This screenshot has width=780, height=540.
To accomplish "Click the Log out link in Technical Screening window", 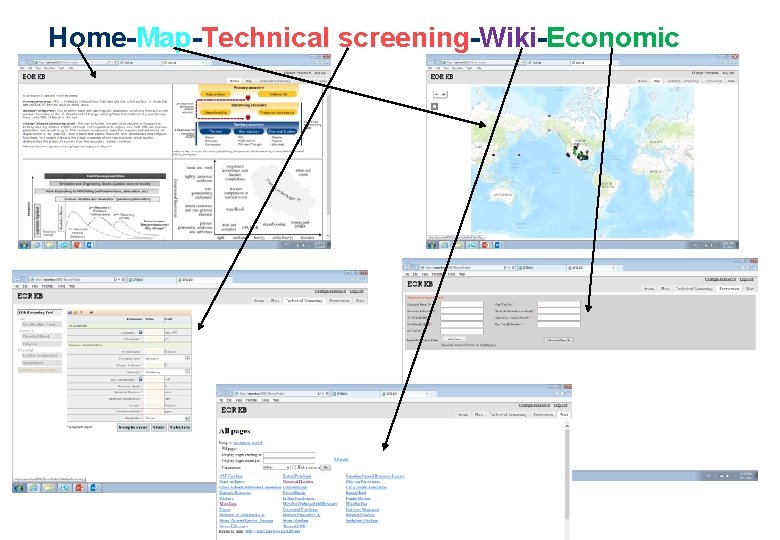I will [x=357, y=291].
